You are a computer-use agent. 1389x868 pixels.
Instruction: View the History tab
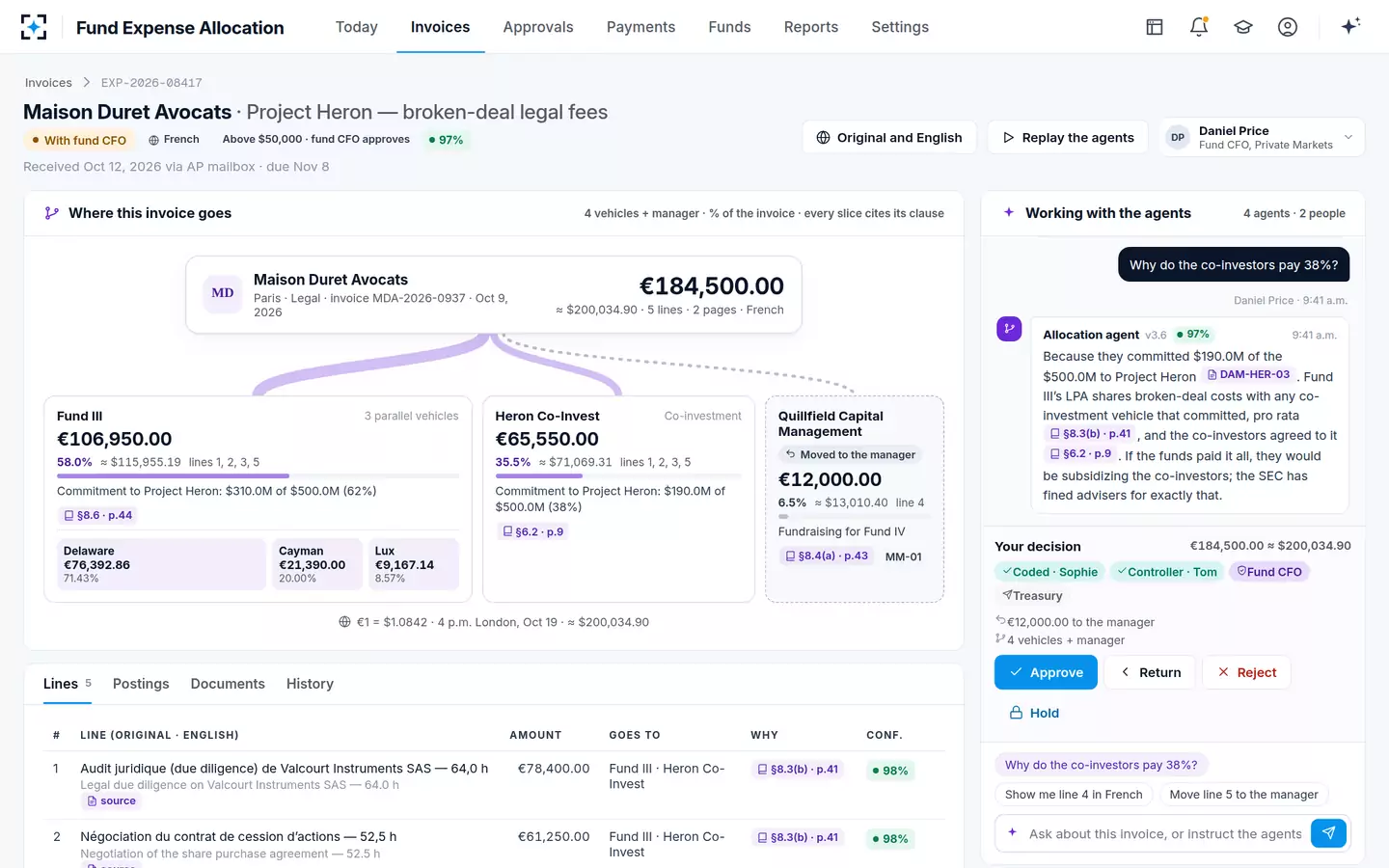click(310, 684)
